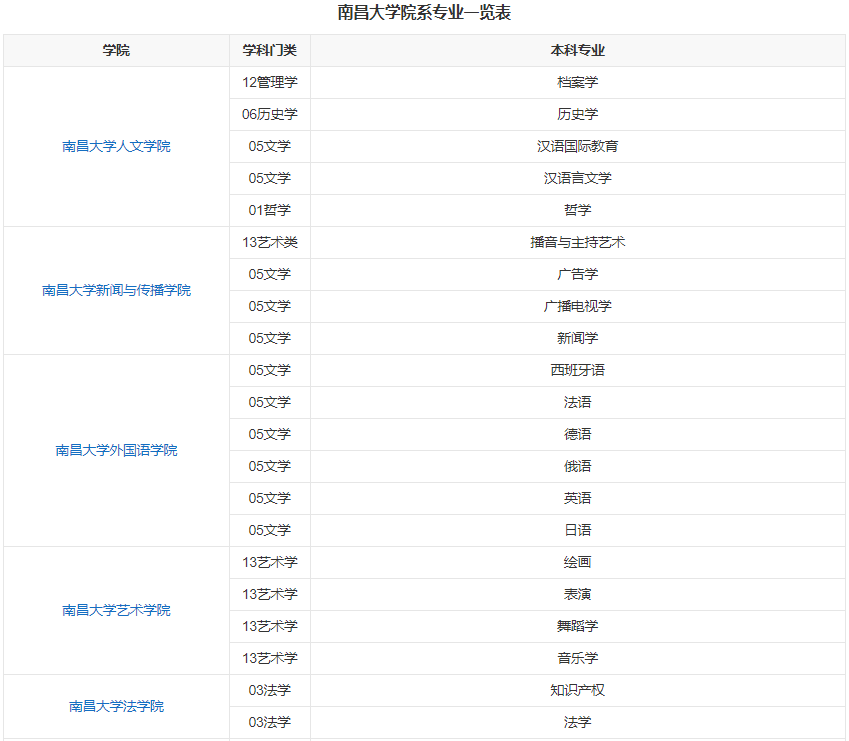Click the page title 南昌大学院系专业一览表

click(424, 12)
